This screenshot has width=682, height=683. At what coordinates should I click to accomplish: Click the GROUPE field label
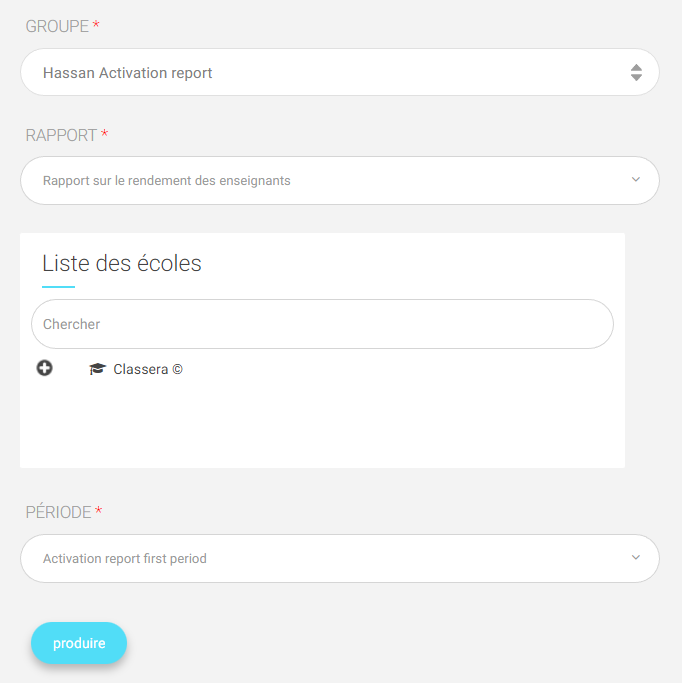click(57, 26)
